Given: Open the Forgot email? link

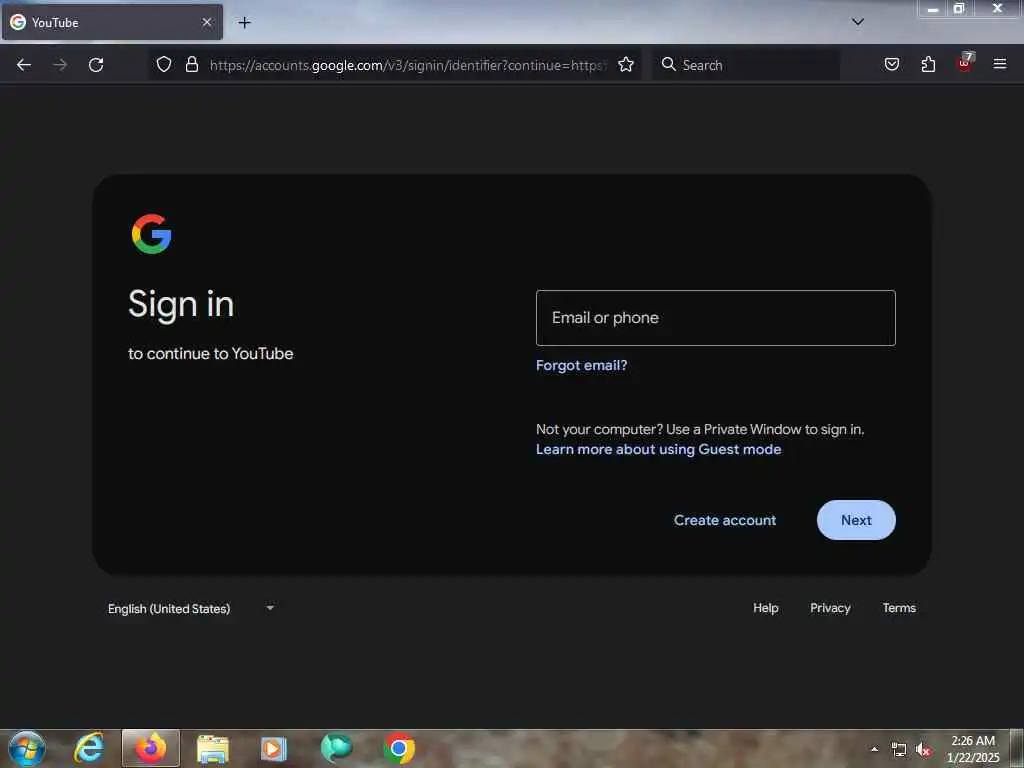Looking at the screenshot, I should (x=581, y=365).
